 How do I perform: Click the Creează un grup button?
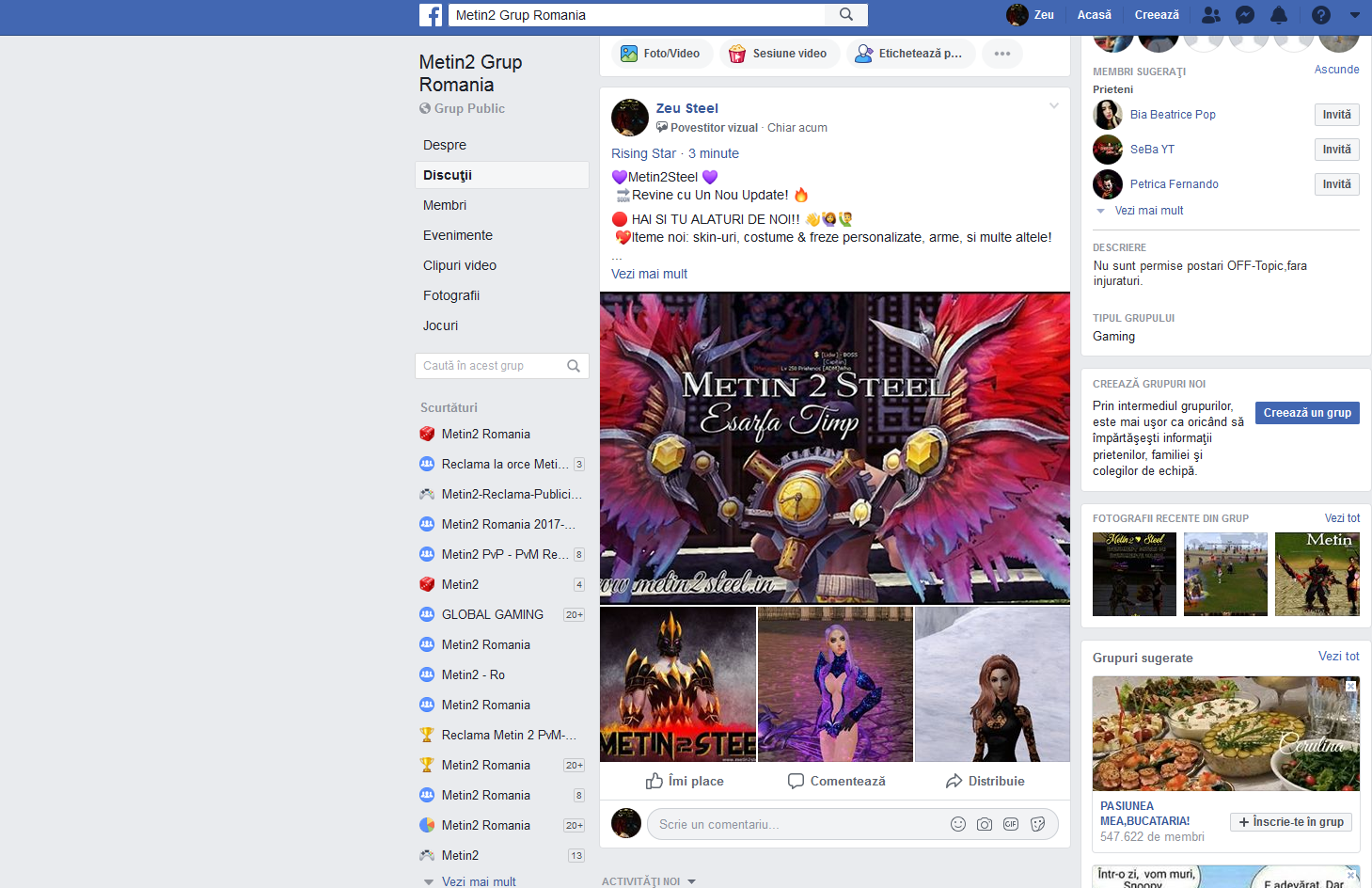click(1307, 413)
